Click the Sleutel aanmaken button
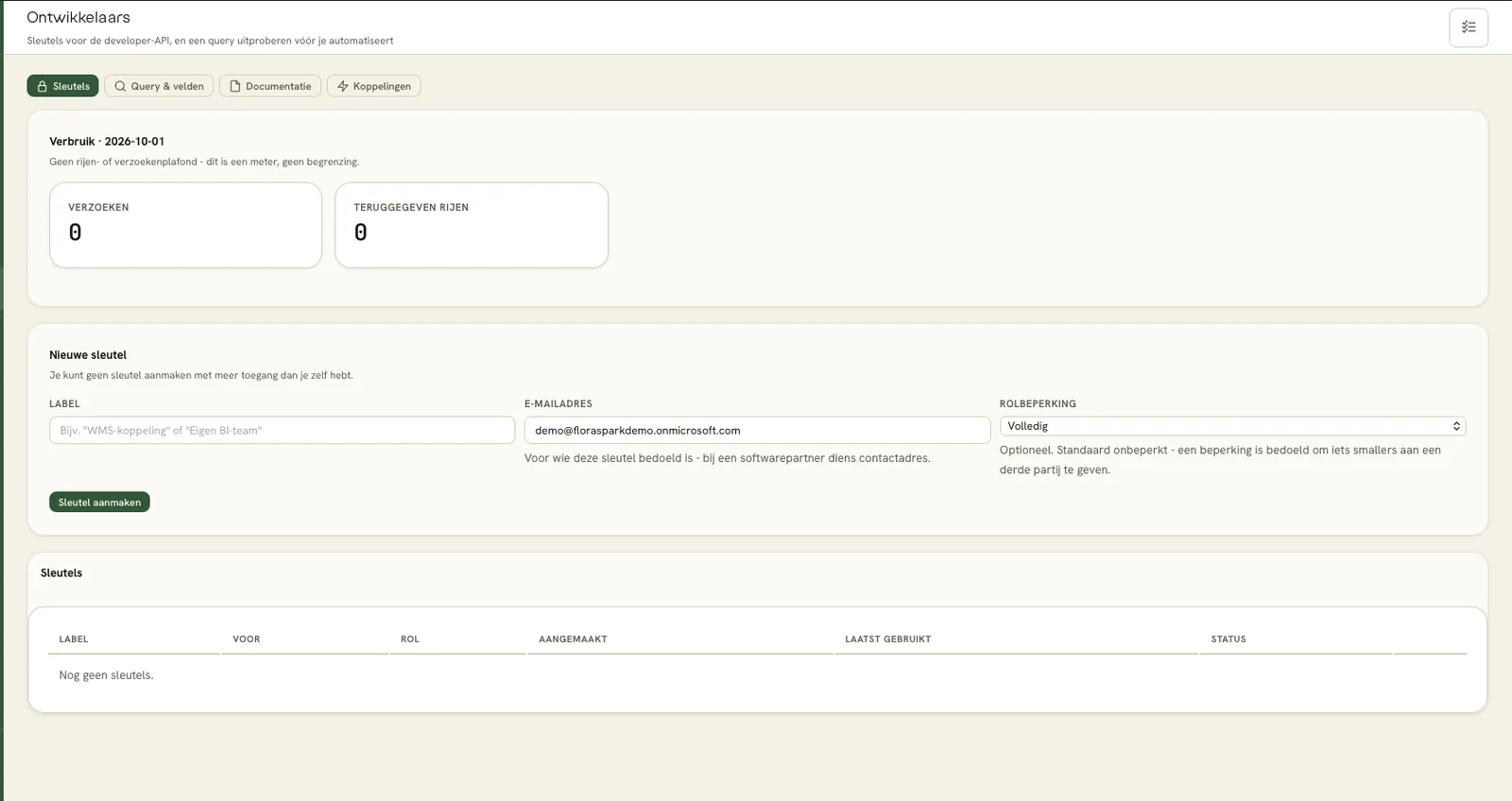Viewport: 1512px width, 801px height. pos(99,503)
